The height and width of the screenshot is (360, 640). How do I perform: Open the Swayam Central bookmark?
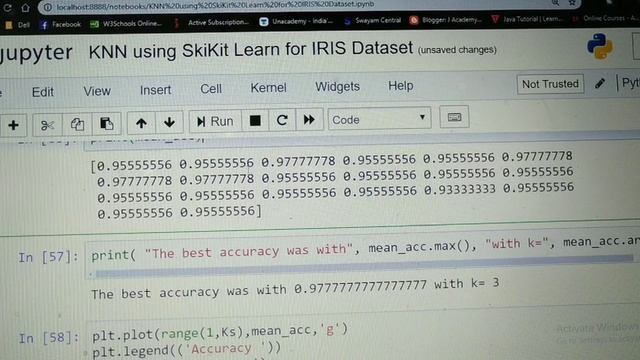pyautogui.click(x=372, y=20)
